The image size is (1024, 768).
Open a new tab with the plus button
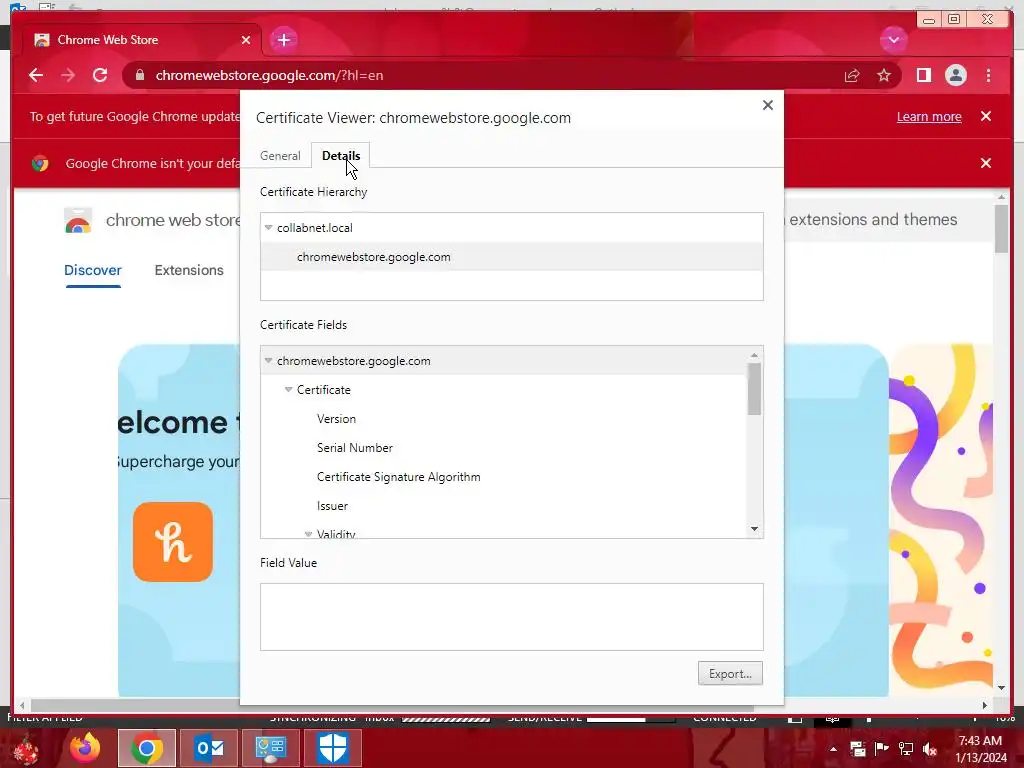(x=283, y=40)
